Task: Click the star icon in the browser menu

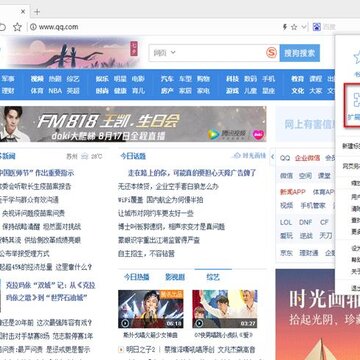Action: click(x=357, y=57)
